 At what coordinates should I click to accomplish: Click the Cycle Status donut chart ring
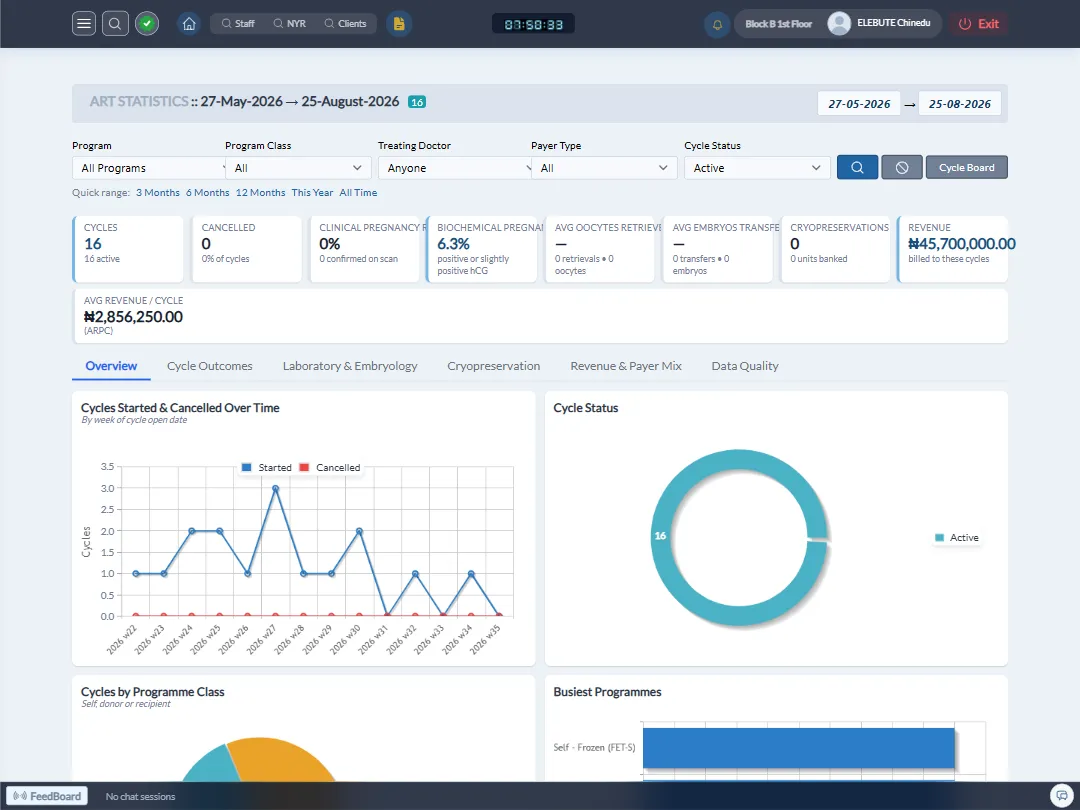click(x=661, y=536)
